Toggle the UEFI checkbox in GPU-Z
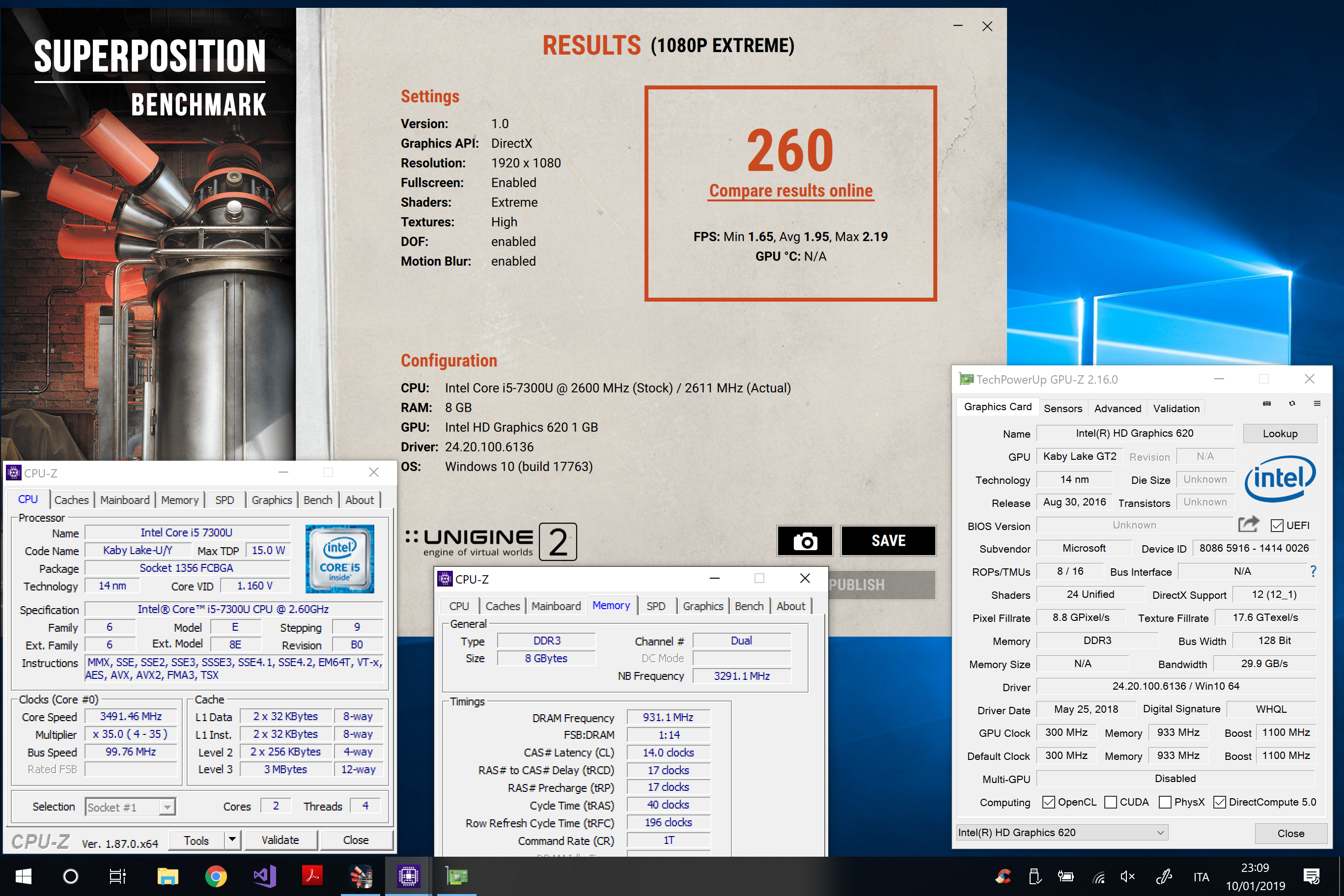This screenshot has width=1344, height=896. tap(1277, 525)
